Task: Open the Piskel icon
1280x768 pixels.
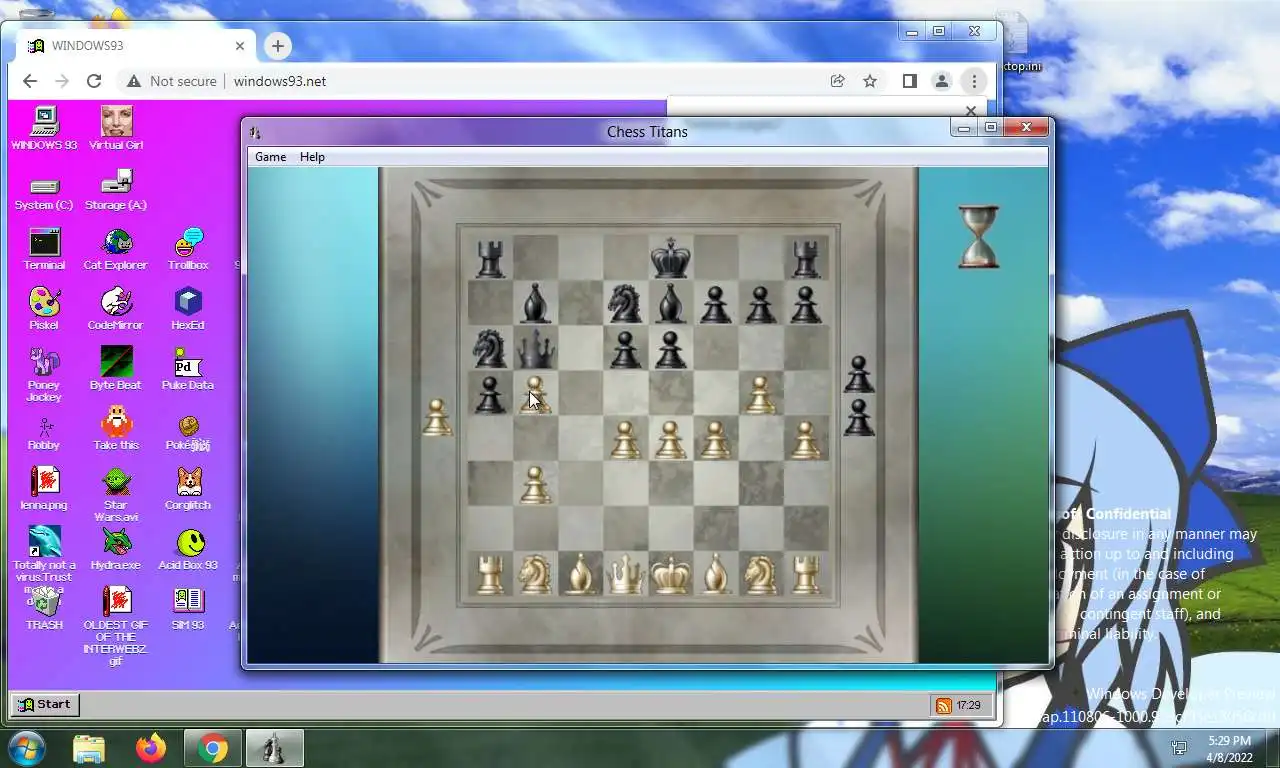Action: 44,309
